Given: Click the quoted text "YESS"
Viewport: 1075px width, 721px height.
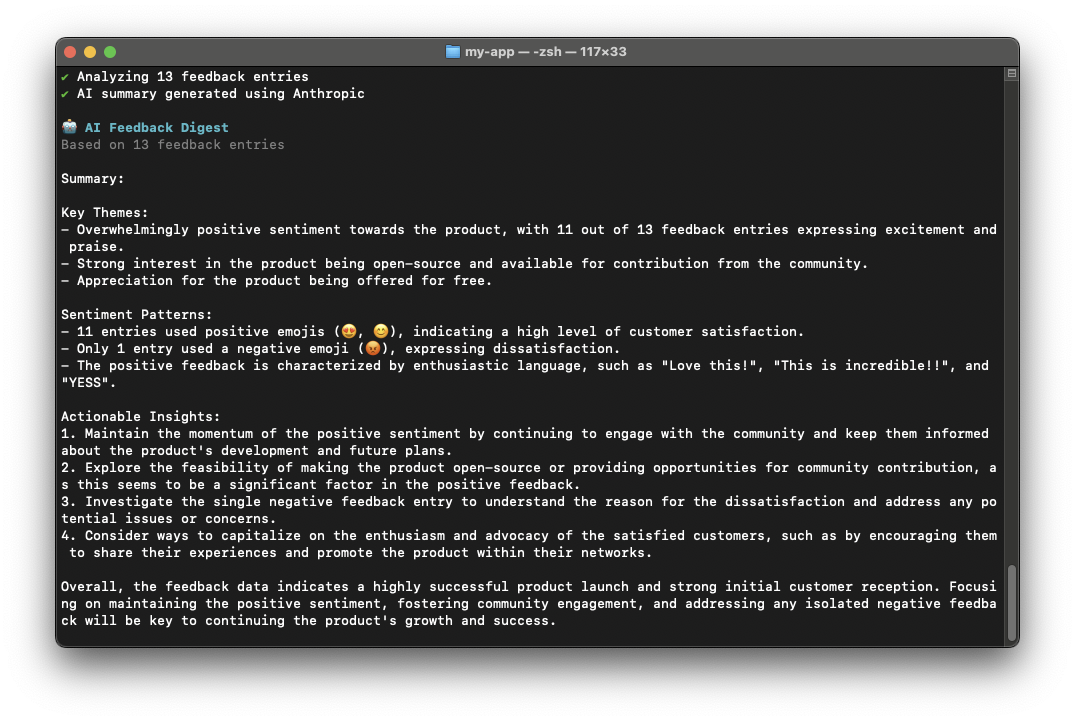Looking at the screenshot, I should pyautogui.click(x=85, y=383).
